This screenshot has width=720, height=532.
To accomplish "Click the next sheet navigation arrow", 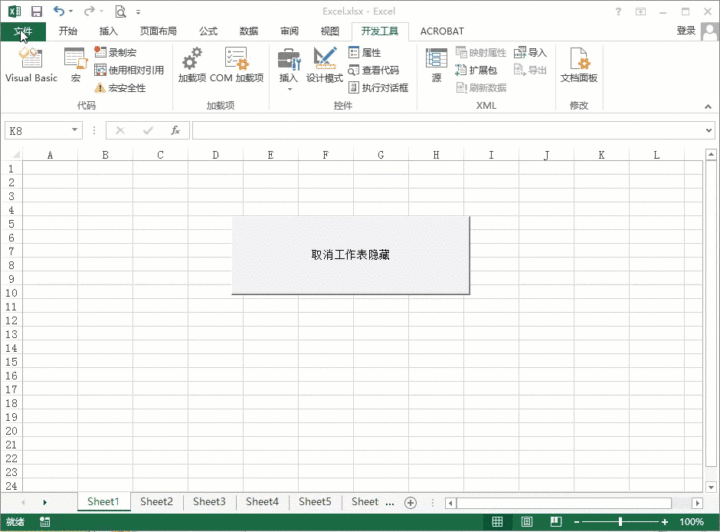I will [x=45, y=503].
